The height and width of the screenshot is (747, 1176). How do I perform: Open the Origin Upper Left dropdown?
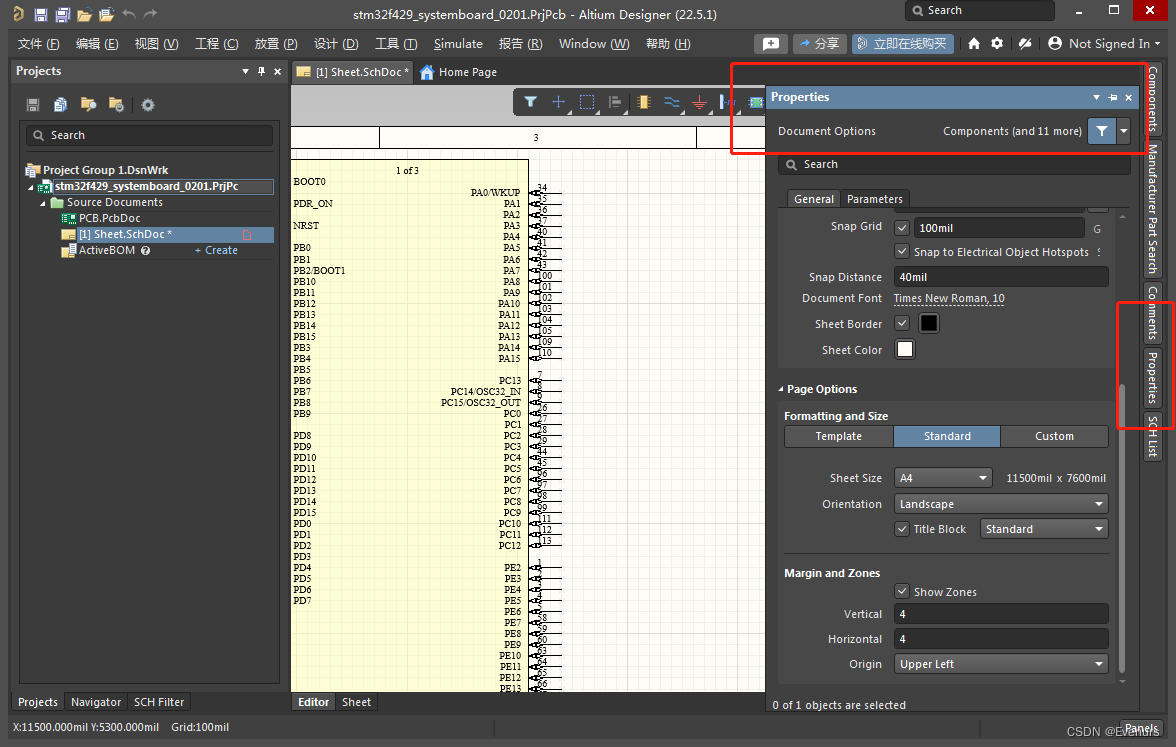click(x=1000, y=664)
